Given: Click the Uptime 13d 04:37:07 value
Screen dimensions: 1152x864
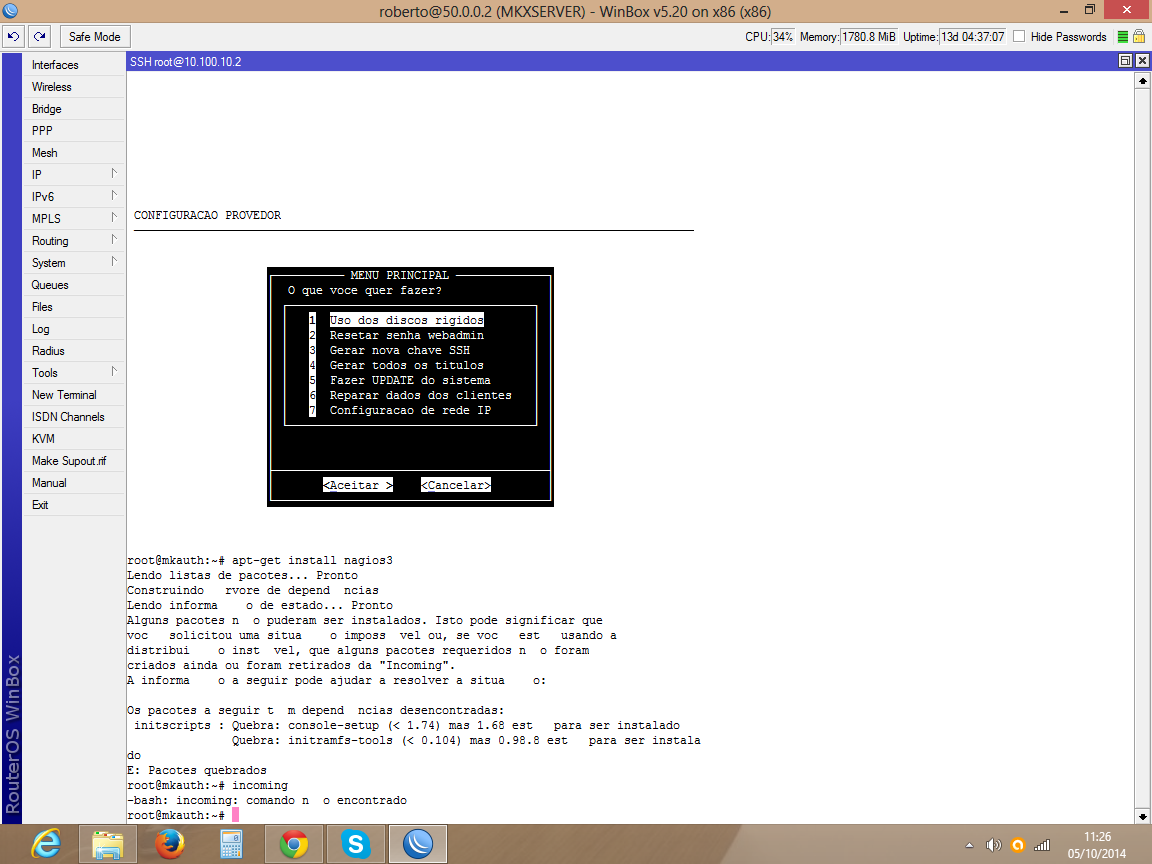Looking at the screenshot, I should (x=973, y=37).
